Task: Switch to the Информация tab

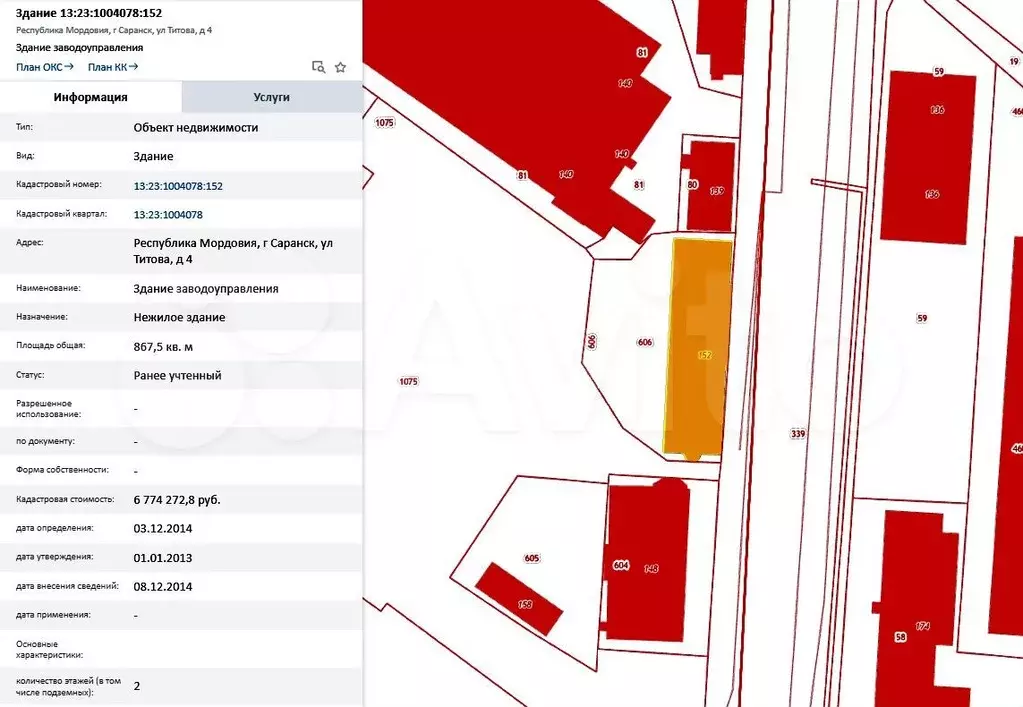Action: (91, 97)
